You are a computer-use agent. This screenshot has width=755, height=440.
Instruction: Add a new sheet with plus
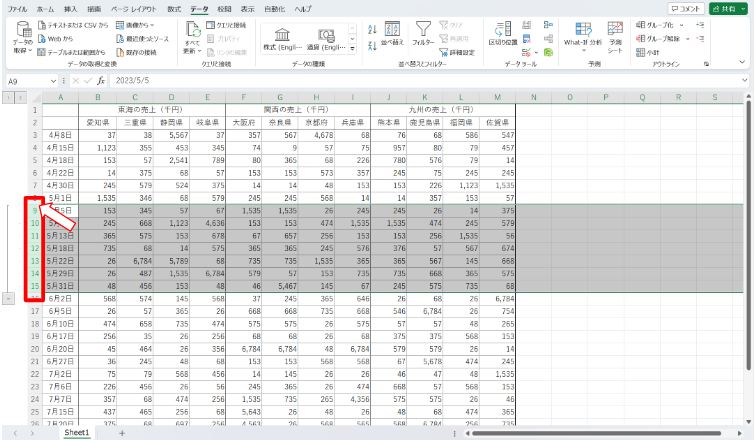[122, 433]
